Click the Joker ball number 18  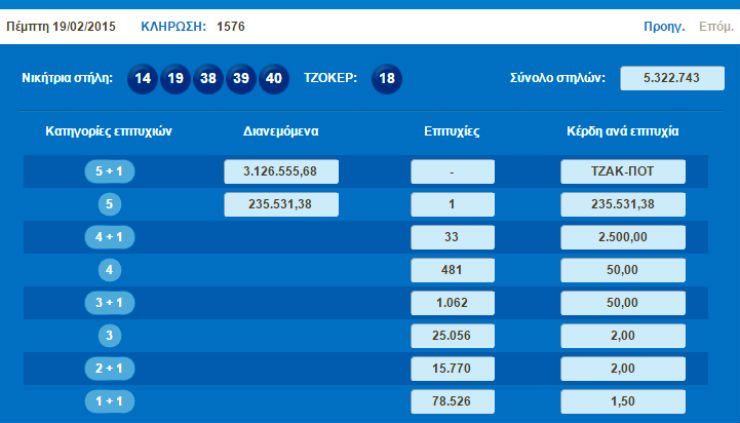coord(387,79)
